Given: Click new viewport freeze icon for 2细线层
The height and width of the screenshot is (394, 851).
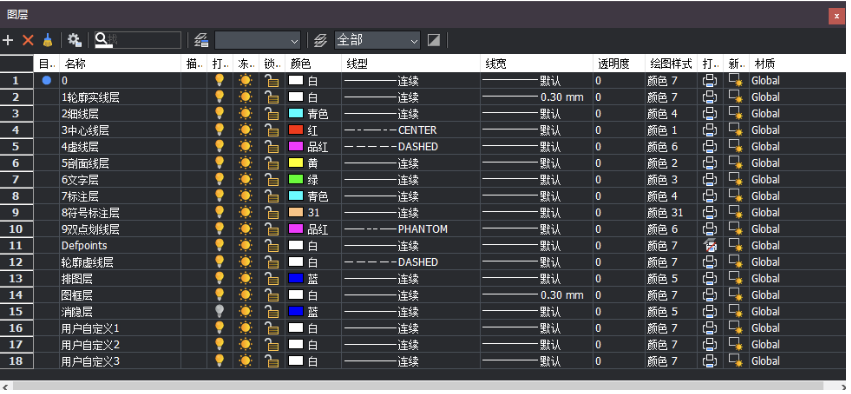Looking at the screenshot, I should (x=736, y=114).
